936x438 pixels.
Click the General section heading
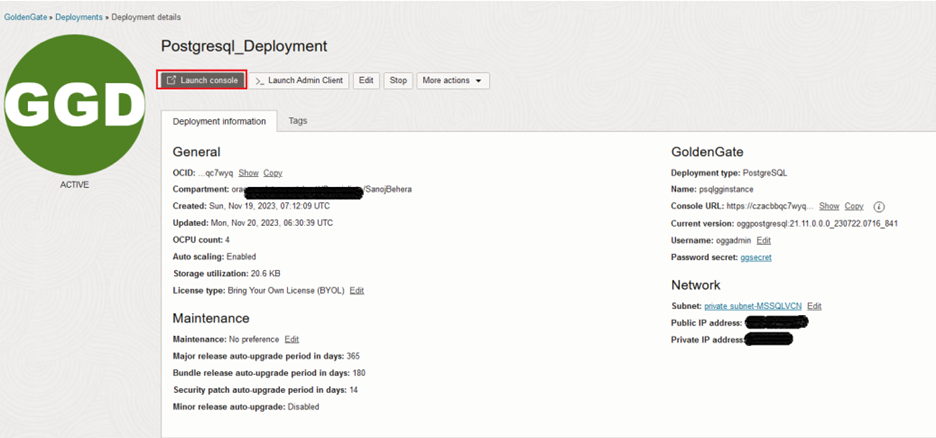pos(196,152)
